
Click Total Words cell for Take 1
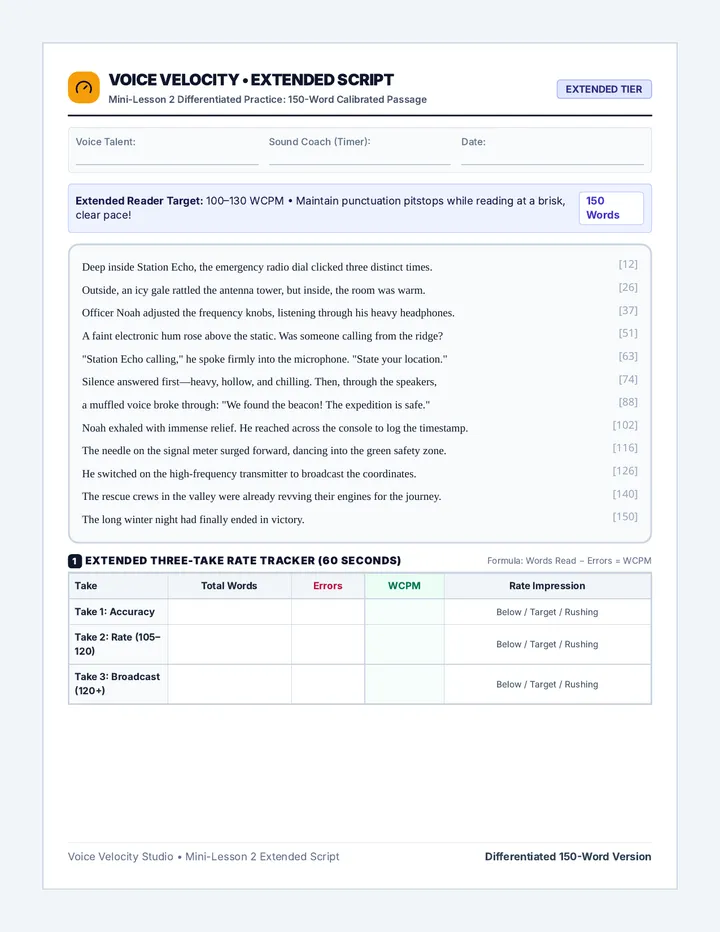coord(229,612)
